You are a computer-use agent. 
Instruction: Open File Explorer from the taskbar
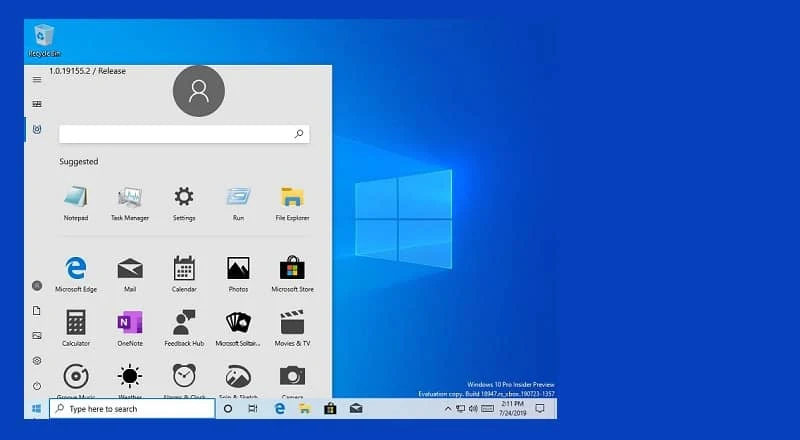click(305, 408)
